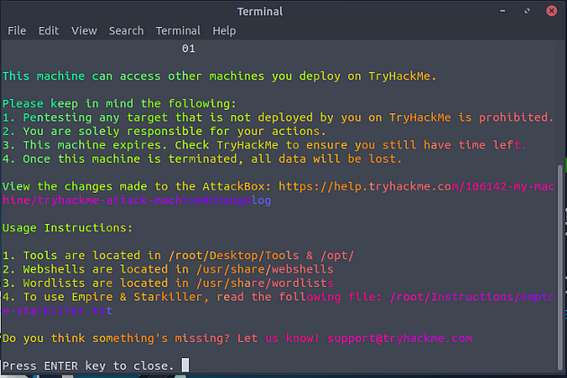Click the Terminal window title

(x=260, y=12)
